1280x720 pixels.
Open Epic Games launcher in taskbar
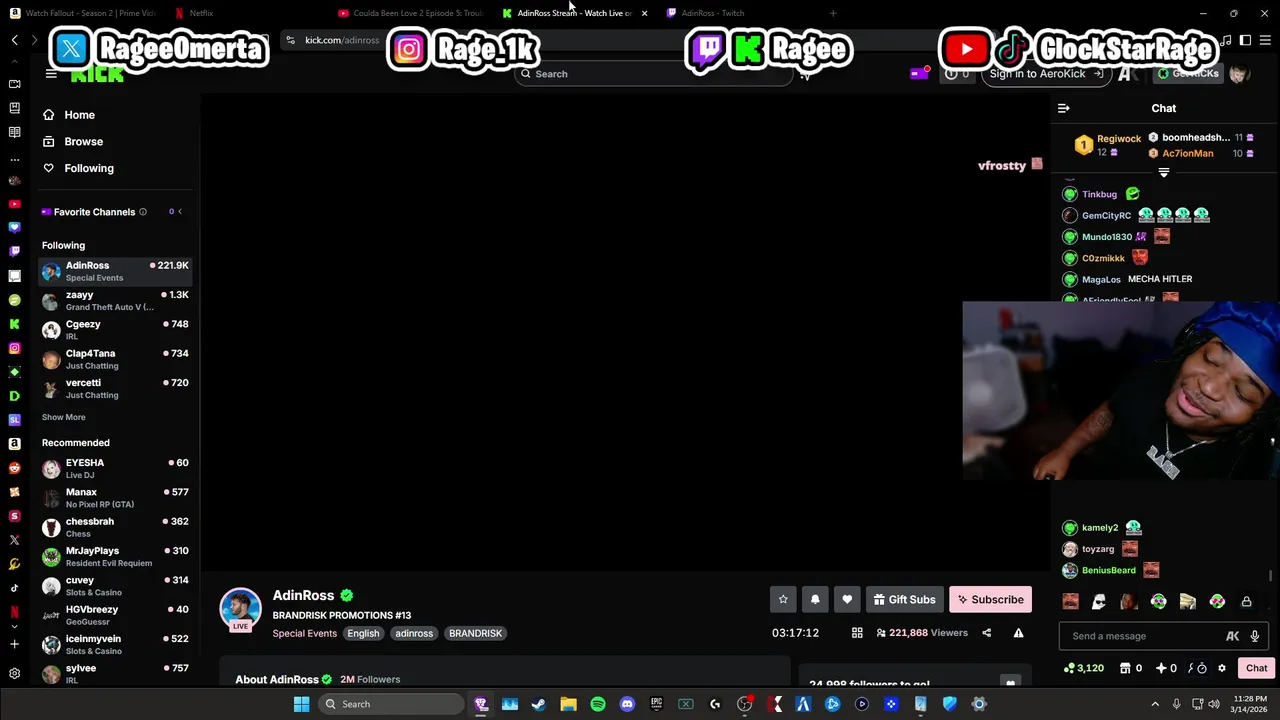[x=656, y=704]
